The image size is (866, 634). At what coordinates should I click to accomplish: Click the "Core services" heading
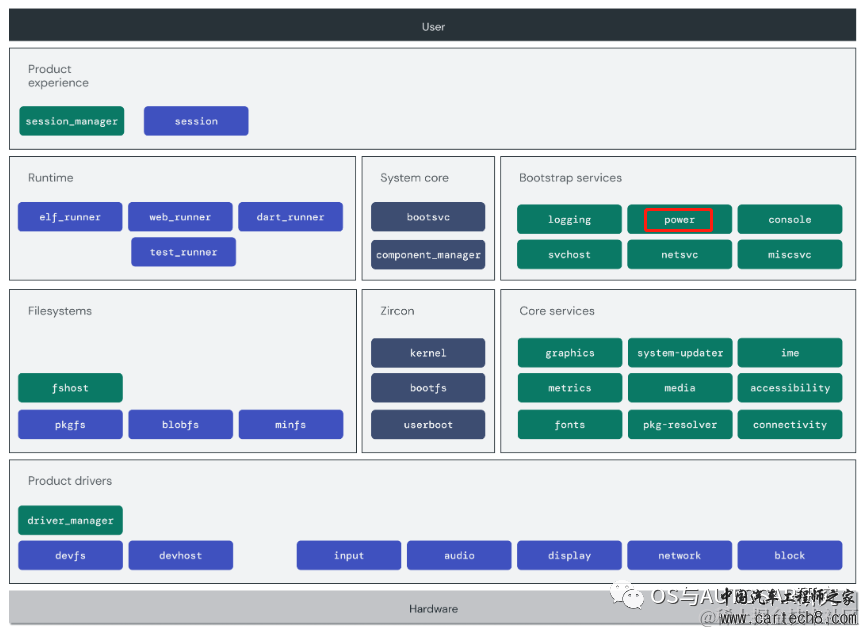coord(557,311)
